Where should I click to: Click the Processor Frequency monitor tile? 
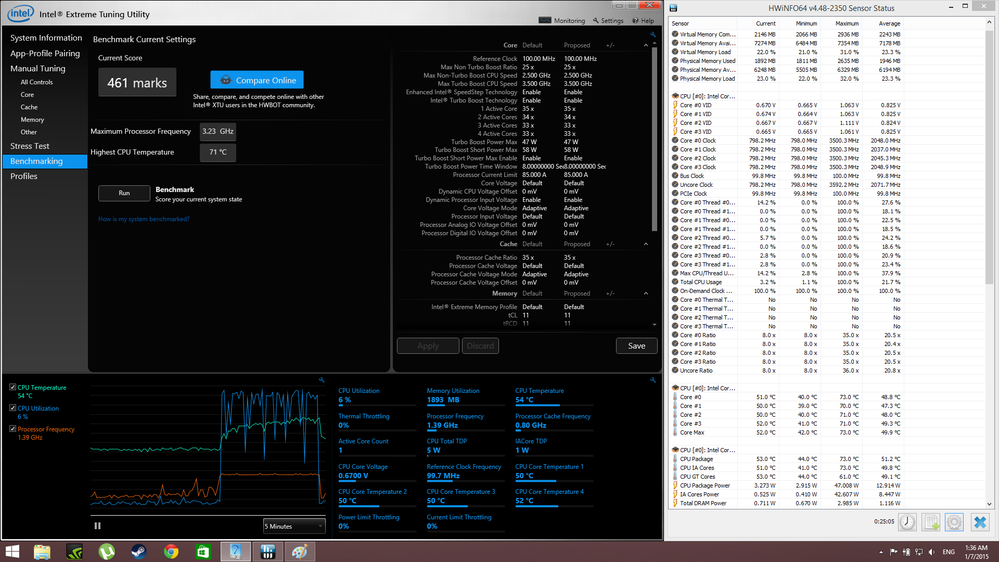tap(464, 421)
